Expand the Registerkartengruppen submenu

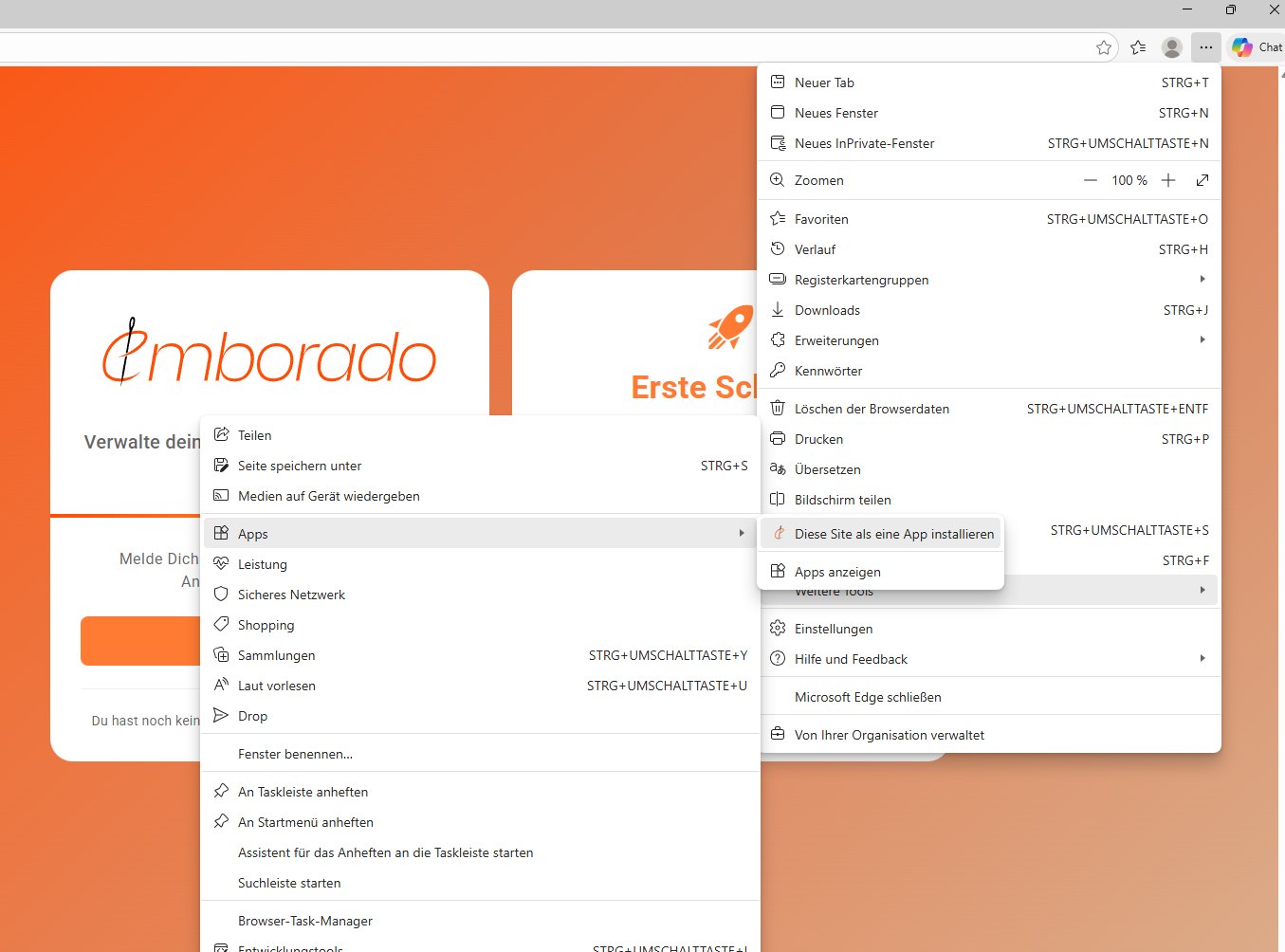[1202, 279]
